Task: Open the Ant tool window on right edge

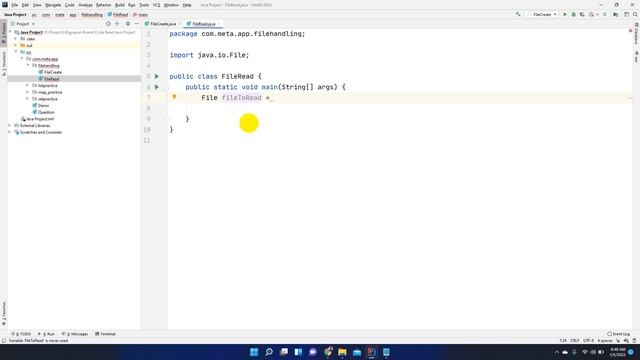Action: (636, 57)
